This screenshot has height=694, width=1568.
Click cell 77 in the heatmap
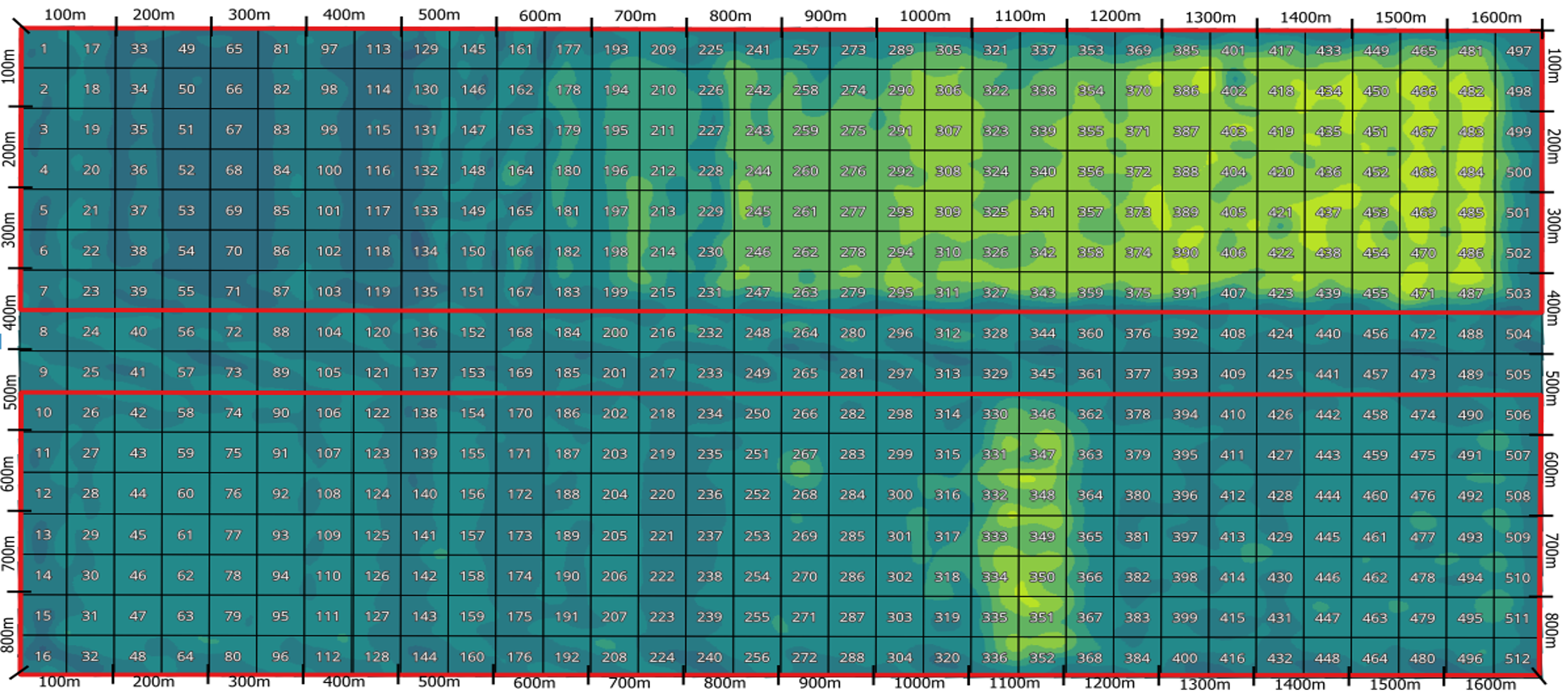(x=233, y=534)
